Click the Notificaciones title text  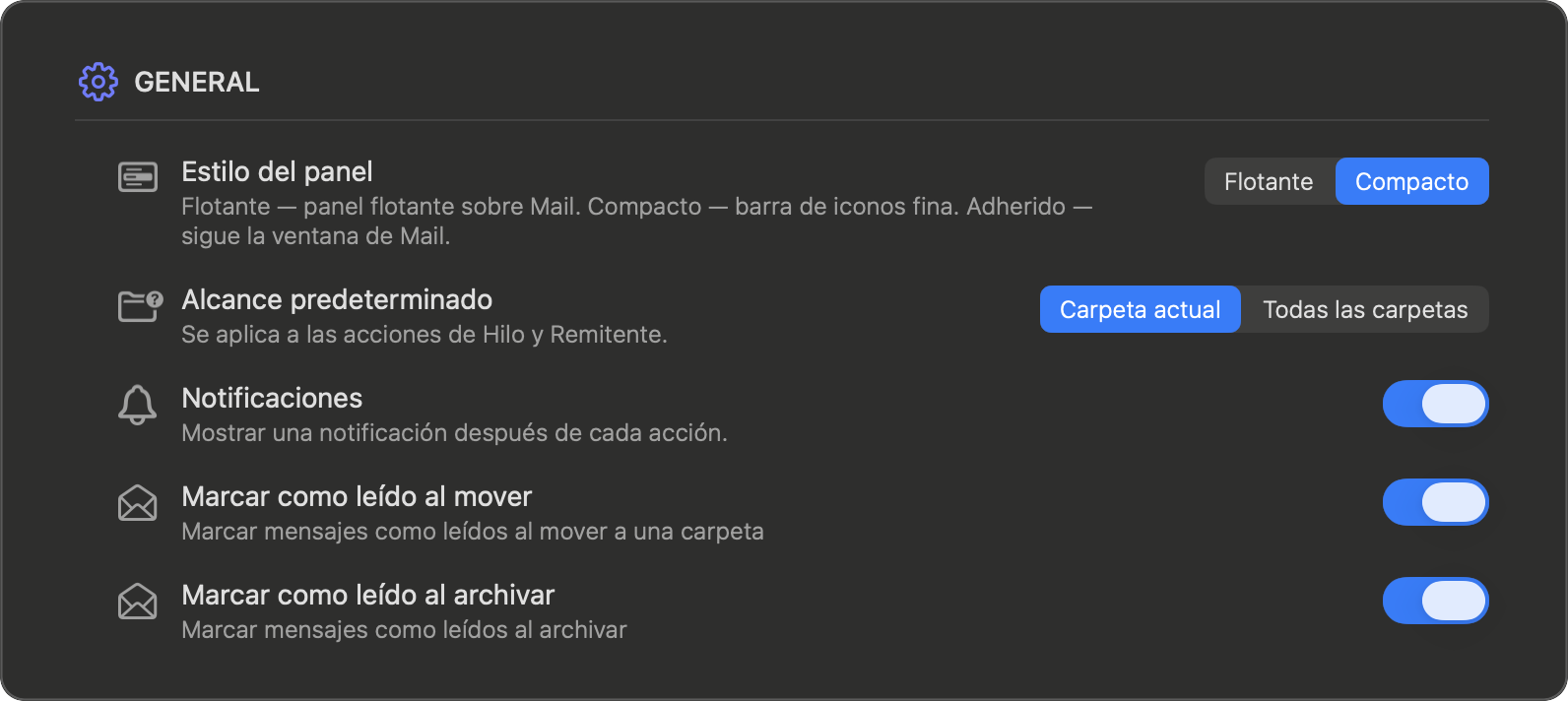point(272,398)
